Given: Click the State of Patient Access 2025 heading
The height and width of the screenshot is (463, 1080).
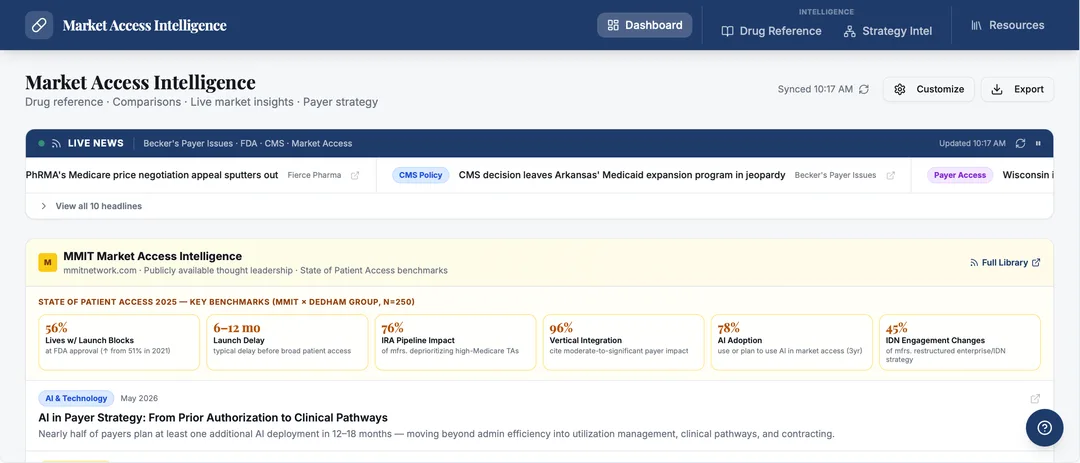Looking at the screenshot, I should (x=227, y=302).
